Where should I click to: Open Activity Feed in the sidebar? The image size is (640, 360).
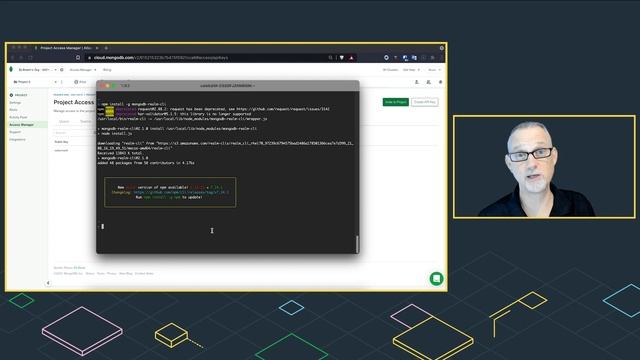[x=18, y=117]
